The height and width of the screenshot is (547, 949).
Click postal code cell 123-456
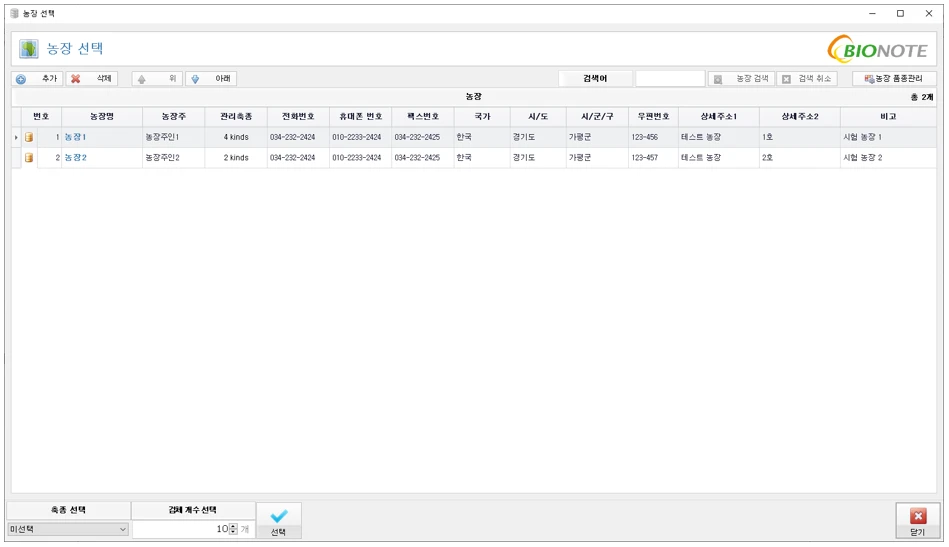(654, 137)
